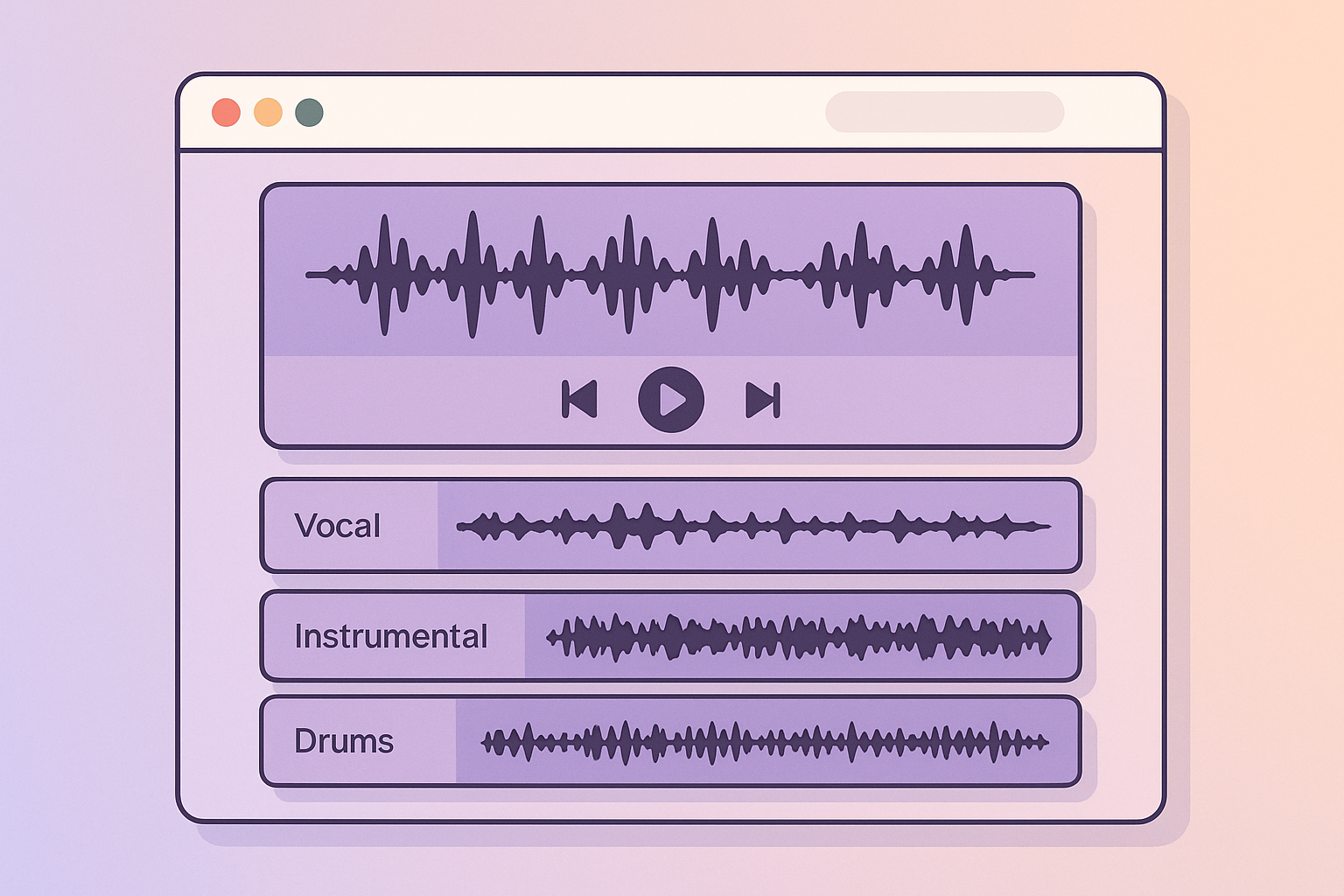Select the Drums track label
Screen dimensions: 1344x896
coord(344,741)
